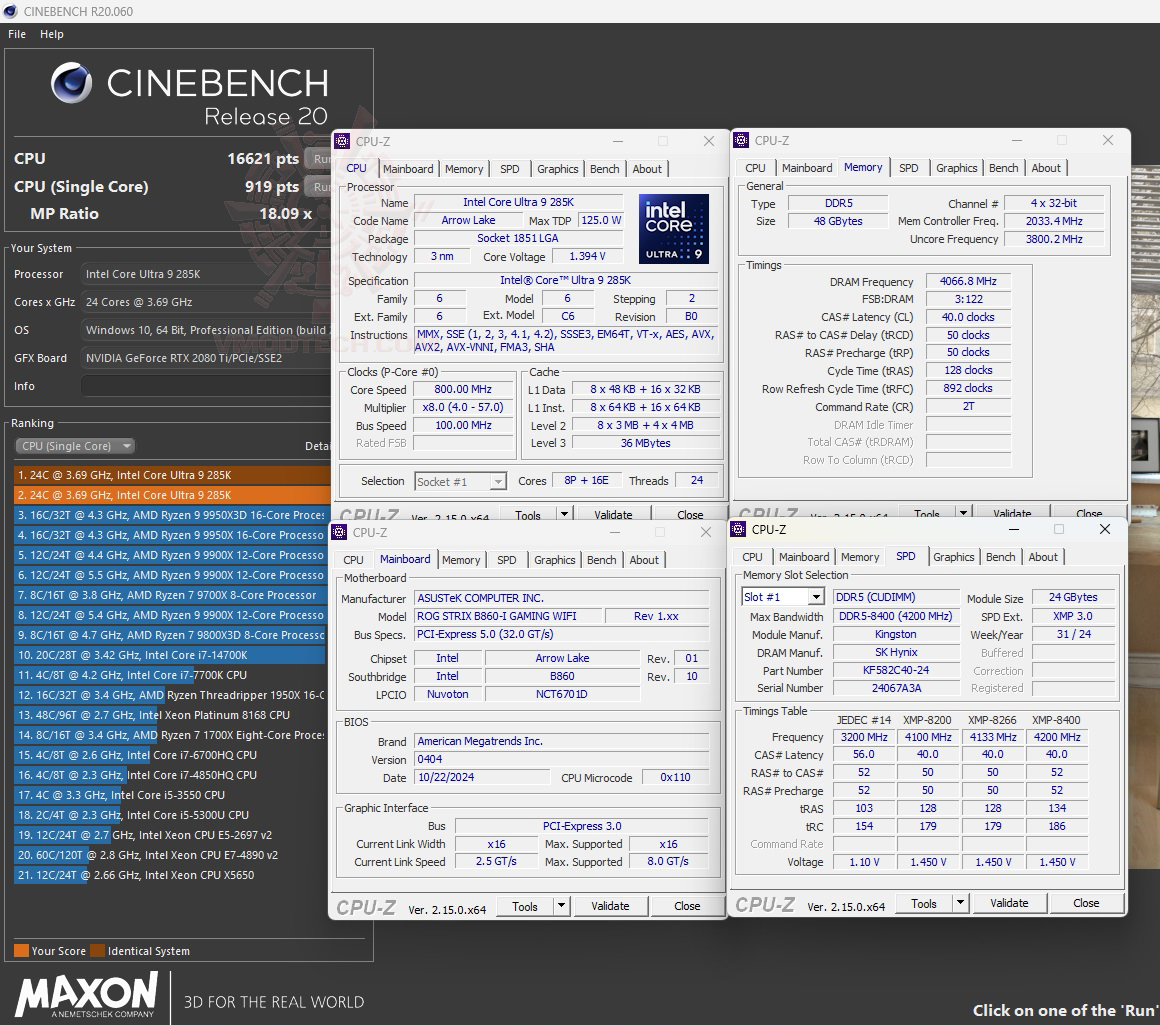The width and height of the screenshot is (1160, 1025).
Task: Click Validate in CPU-Z processor window
Action: tap(613, 514)
